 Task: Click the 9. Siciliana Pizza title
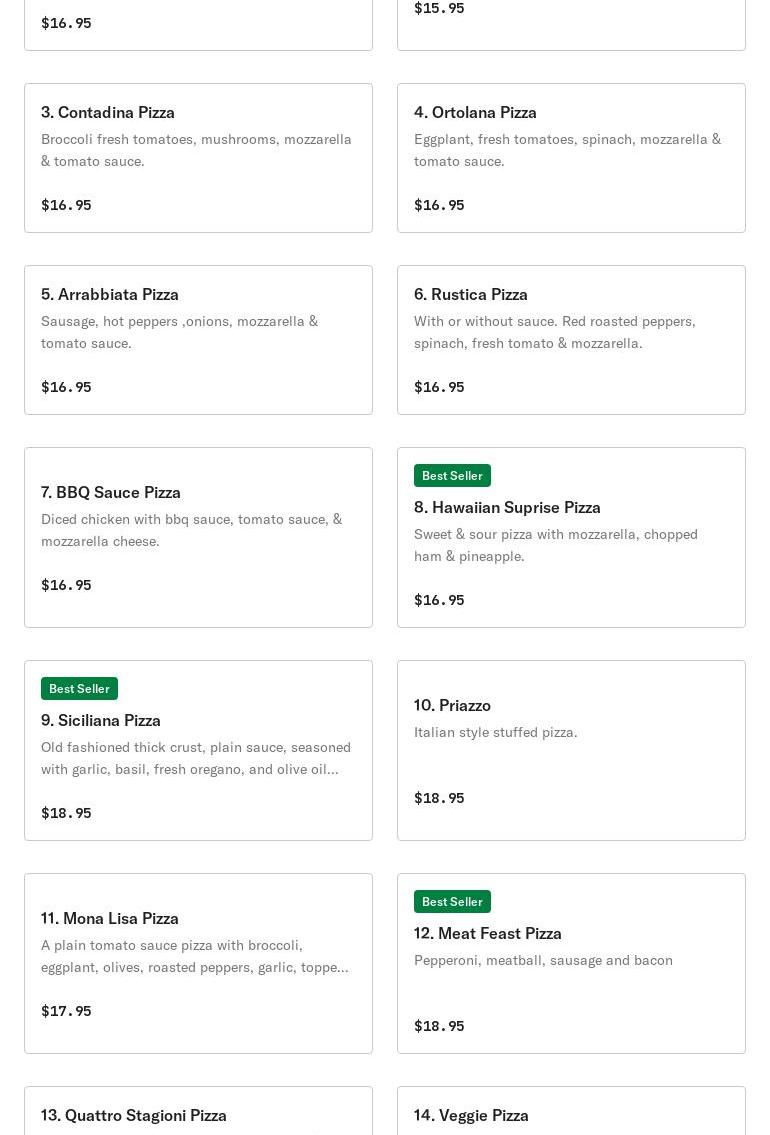[101, 720]
